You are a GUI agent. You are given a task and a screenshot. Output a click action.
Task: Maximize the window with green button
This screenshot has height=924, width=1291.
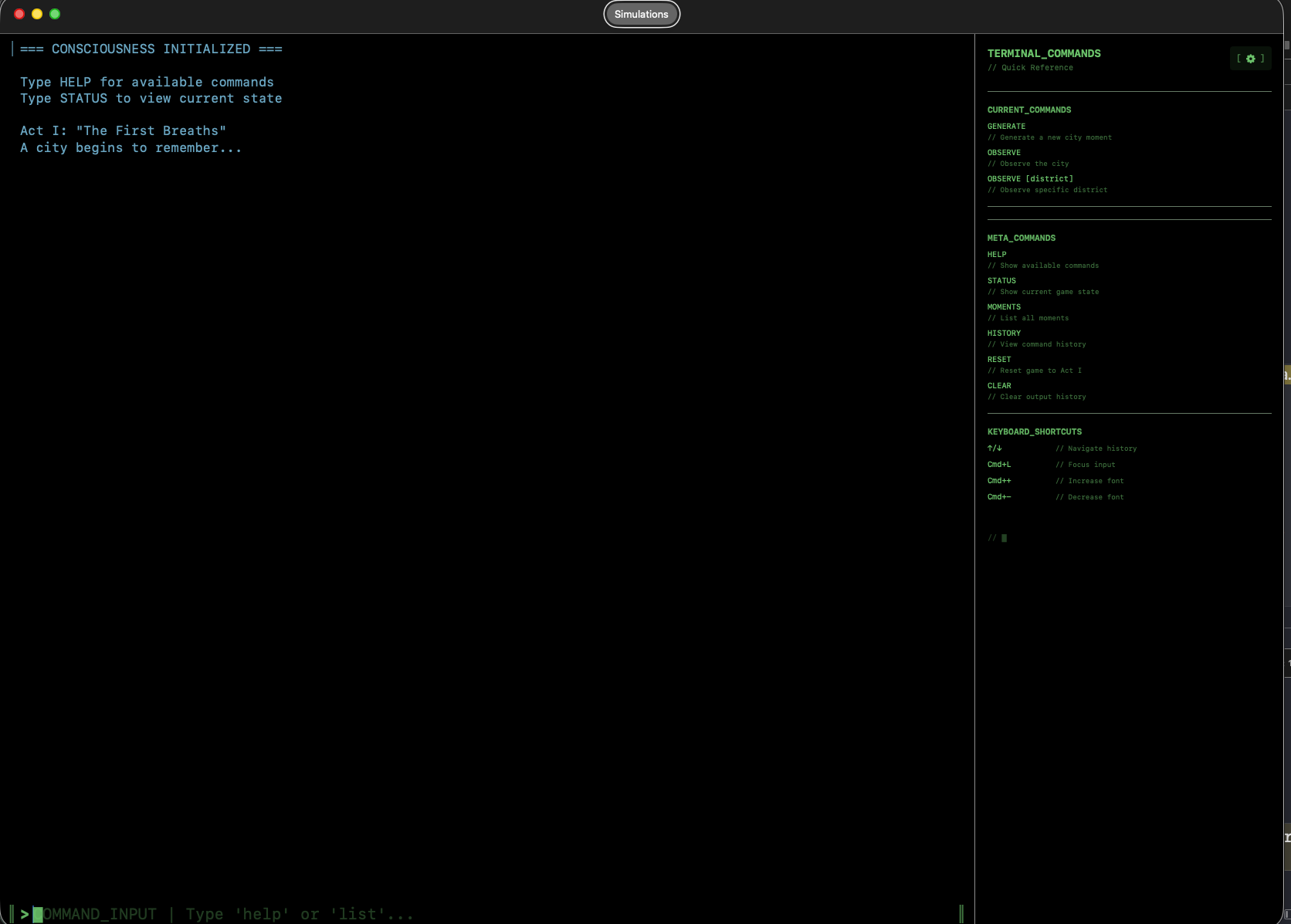coord(55,14)
